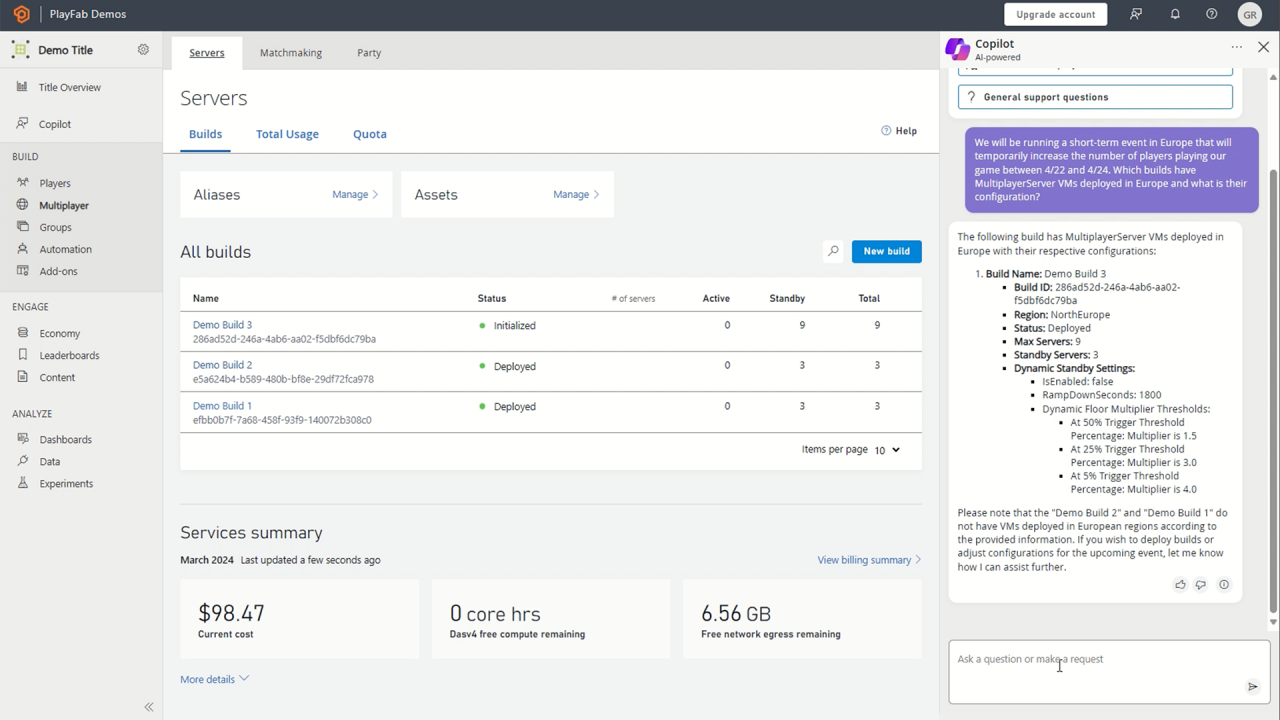
Task: Select the Quota sub-tab
Action: click(x=370, y=134)
